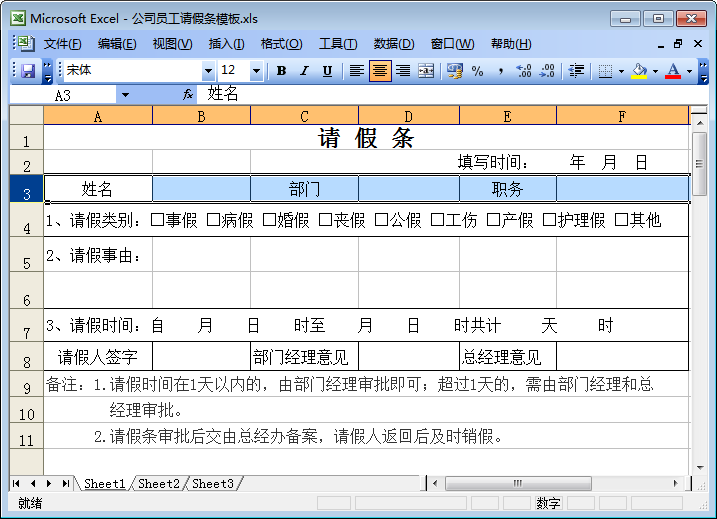Check the 护理假 checkbox
The image size is (717, 519).
[549, 219]
